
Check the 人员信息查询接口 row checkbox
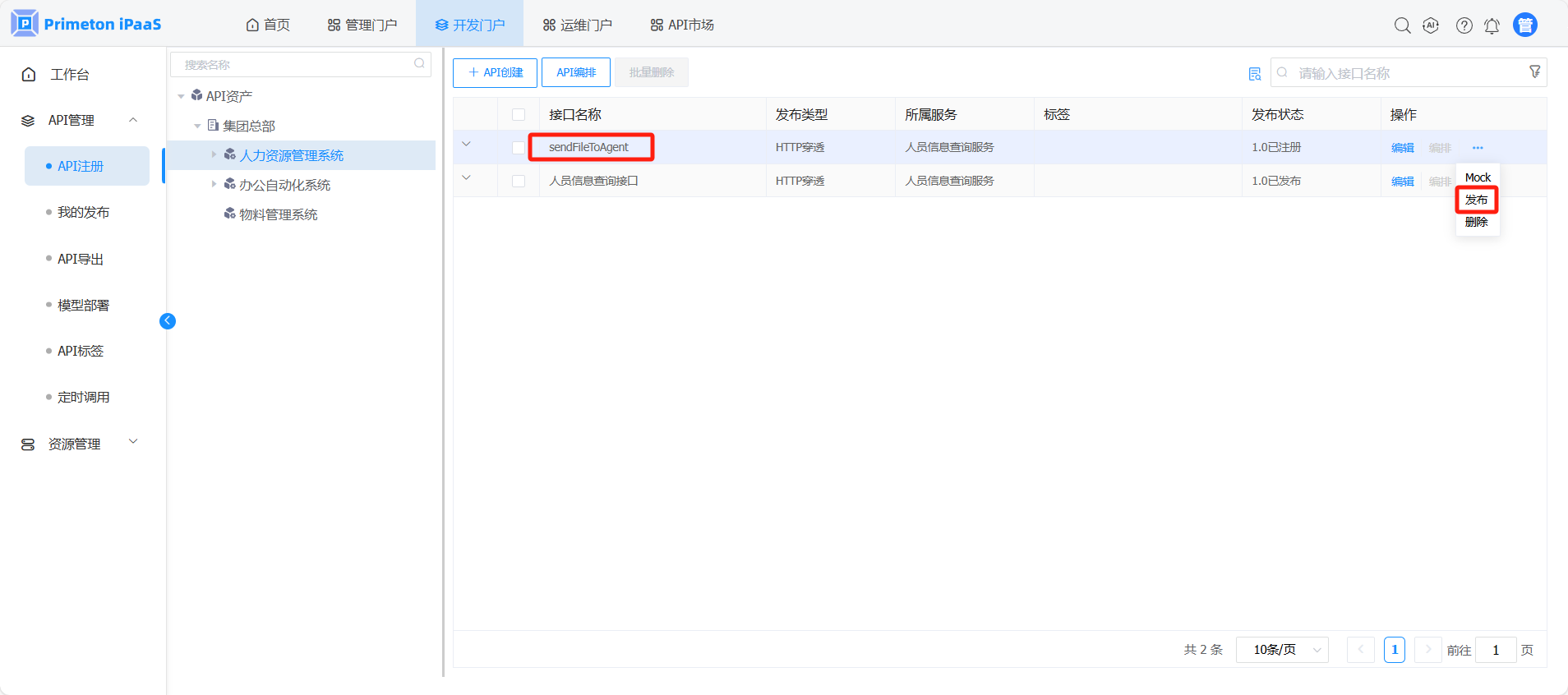pyautogui.click(x=519, y=181)
